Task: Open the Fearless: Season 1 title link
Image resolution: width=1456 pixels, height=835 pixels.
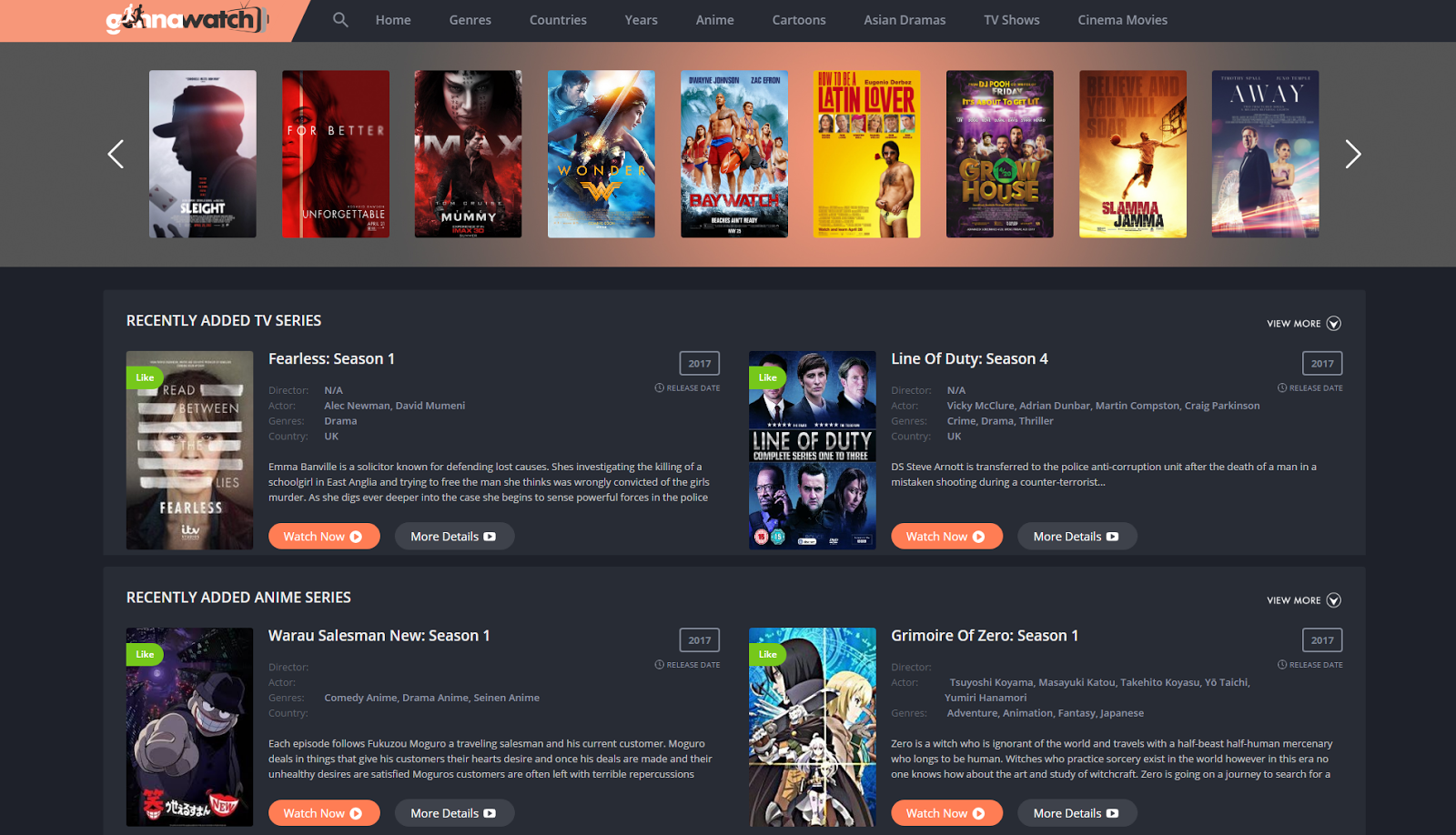Action: 331,359
